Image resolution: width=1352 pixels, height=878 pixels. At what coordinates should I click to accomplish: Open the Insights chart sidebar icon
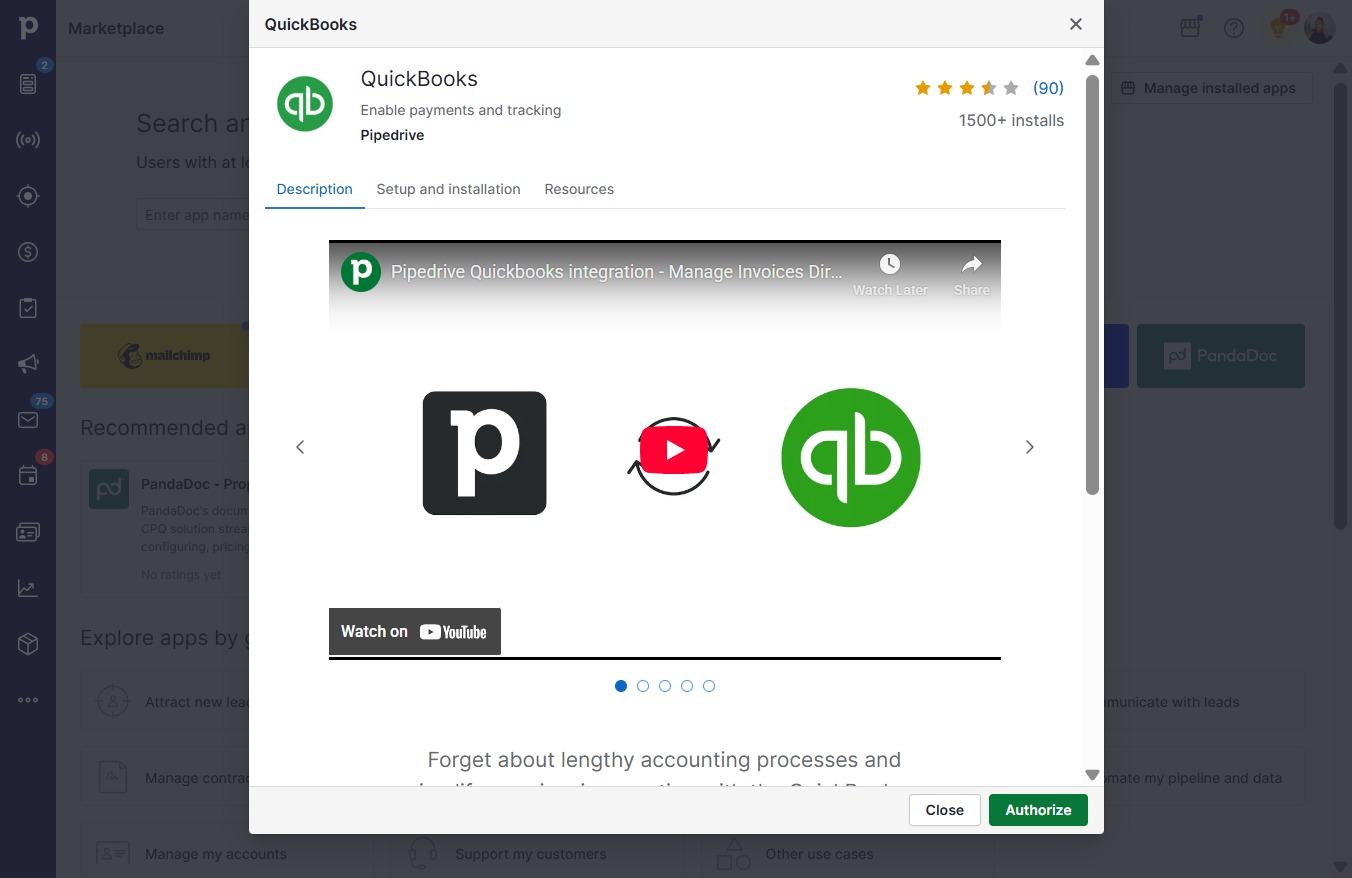(28, 588)
